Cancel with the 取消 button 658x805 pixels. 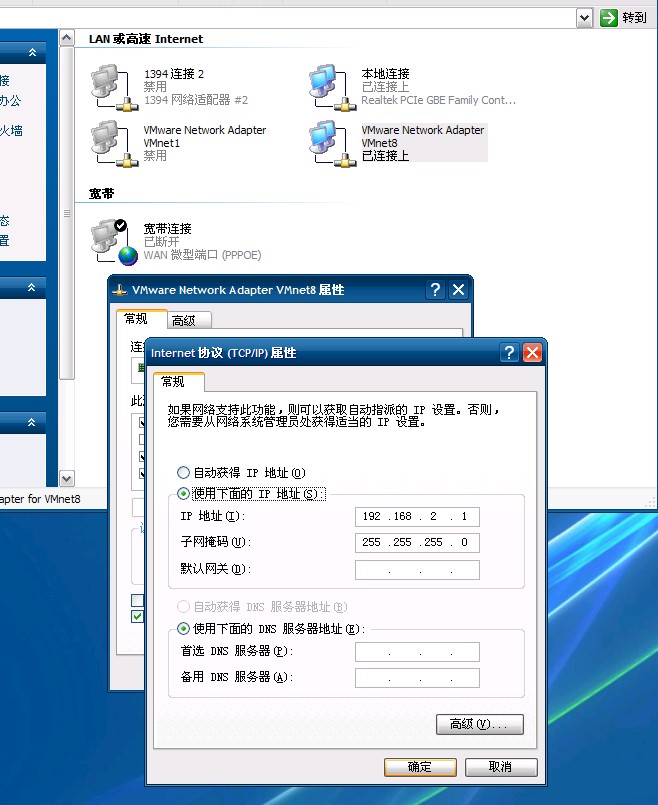501,767
